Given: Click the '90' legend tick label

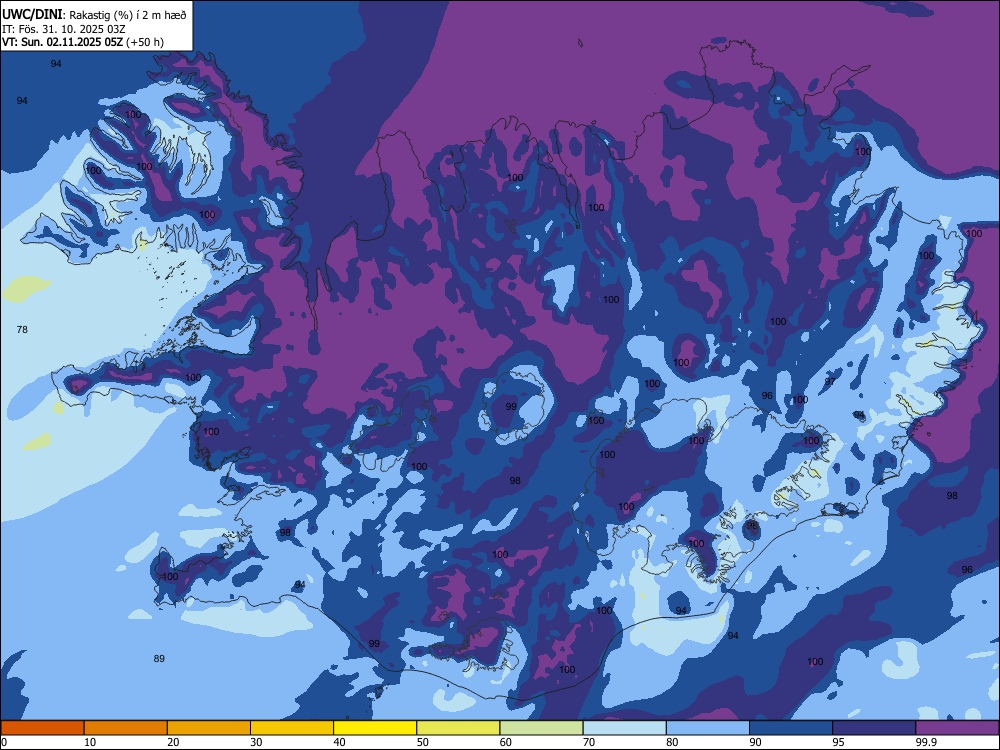Looking at the screenshot, I should pyautogui.click(x=755, y=742).
